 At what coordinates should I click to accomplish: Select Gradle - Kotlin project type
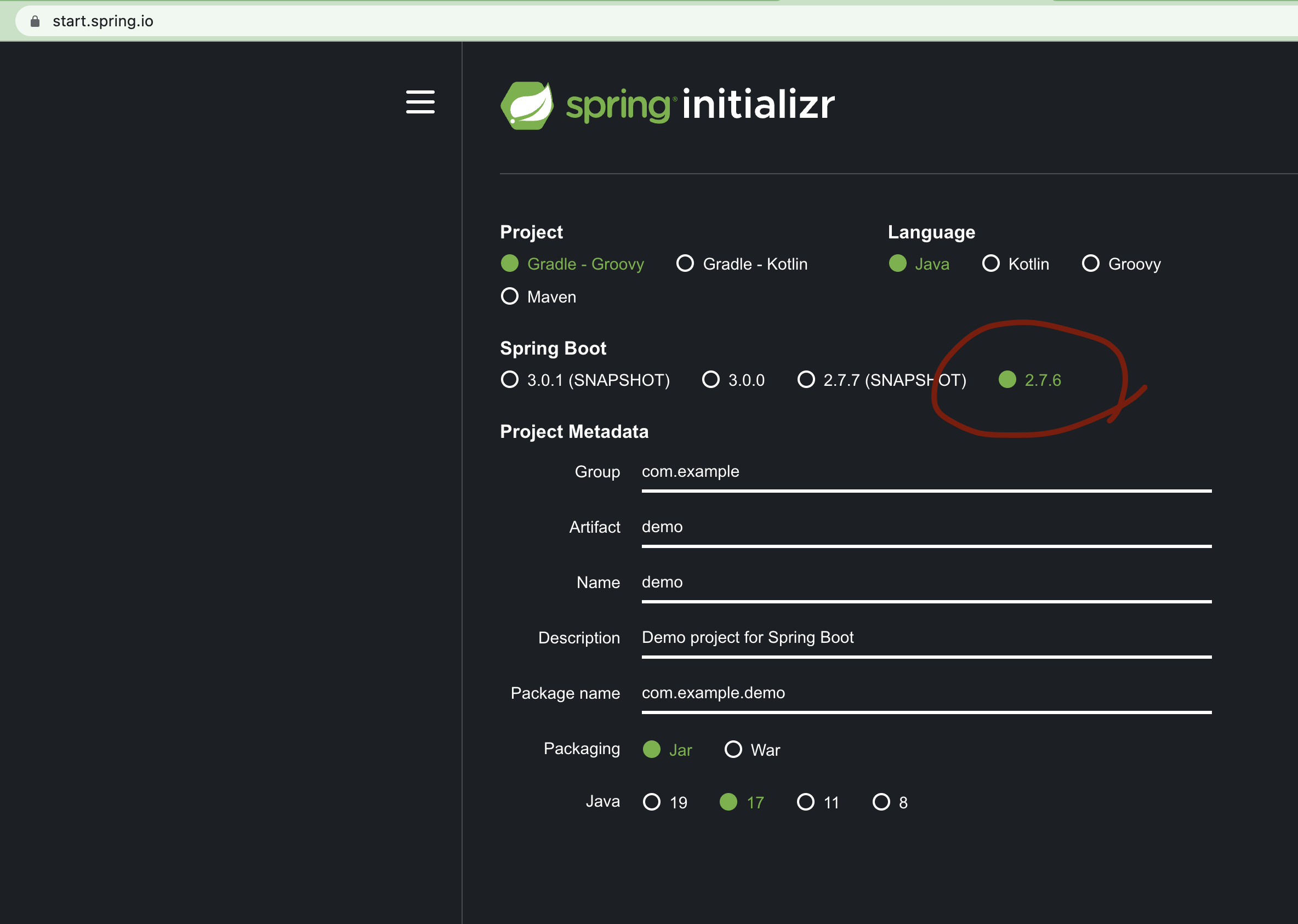coord(742,264)
